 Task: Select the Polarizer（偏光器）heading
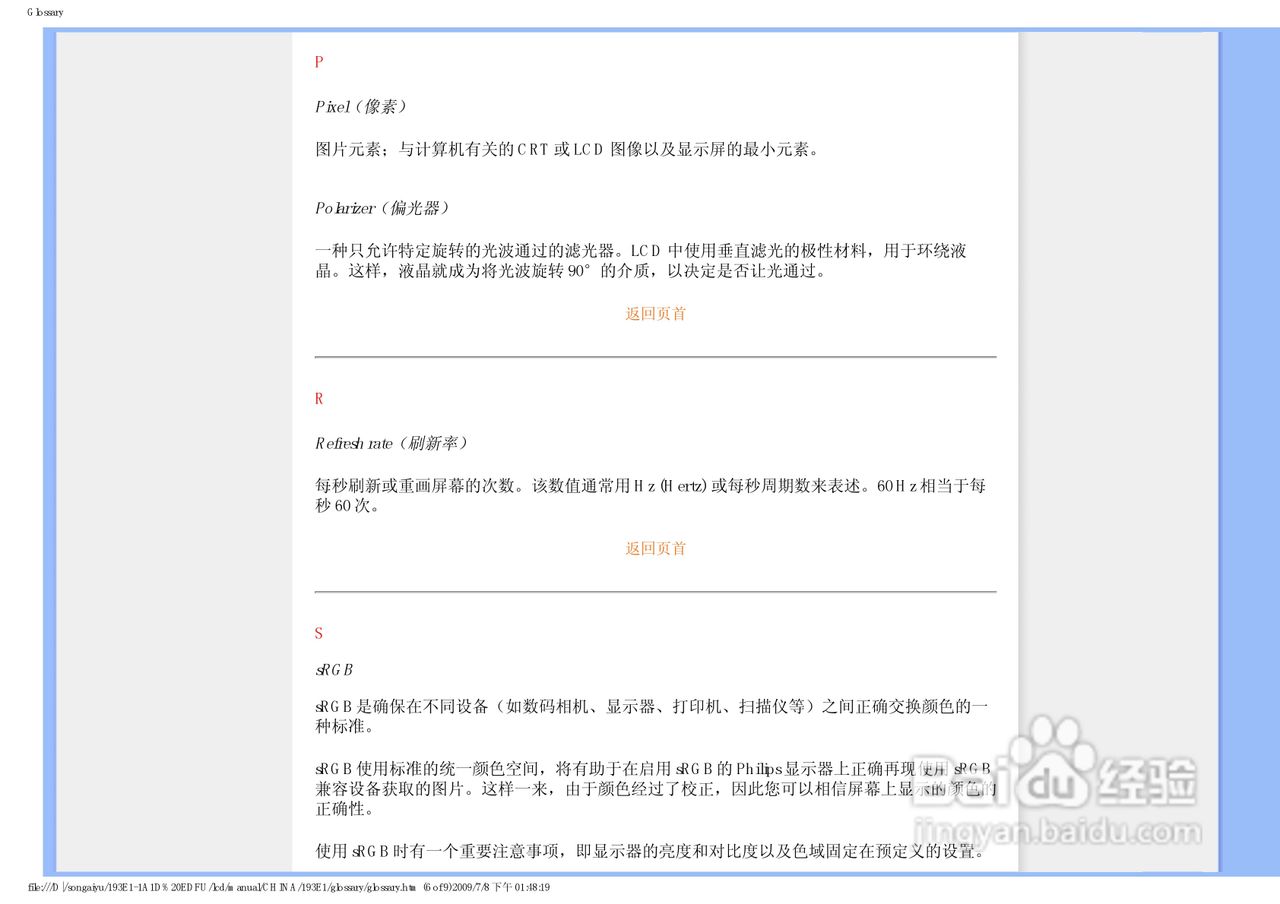click(x=383, y=208)
